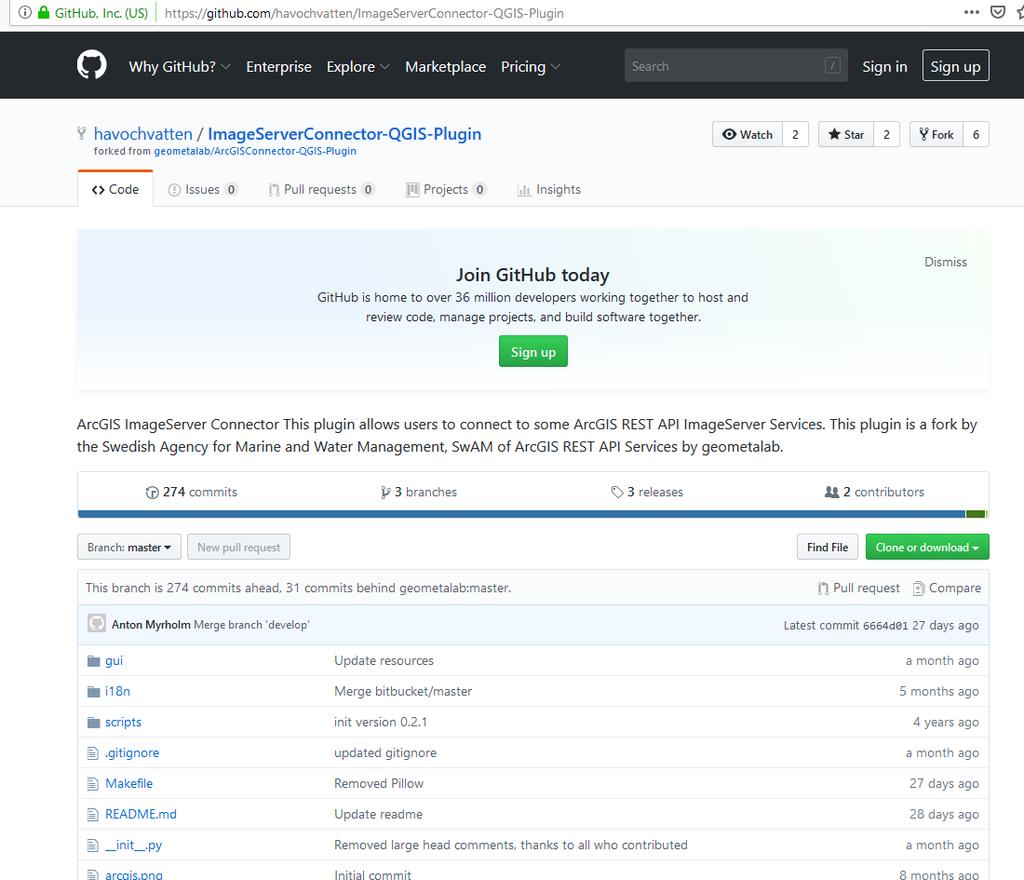
Task: Open the Merge branch 'develop' commit message
Action: click(251, 625)
